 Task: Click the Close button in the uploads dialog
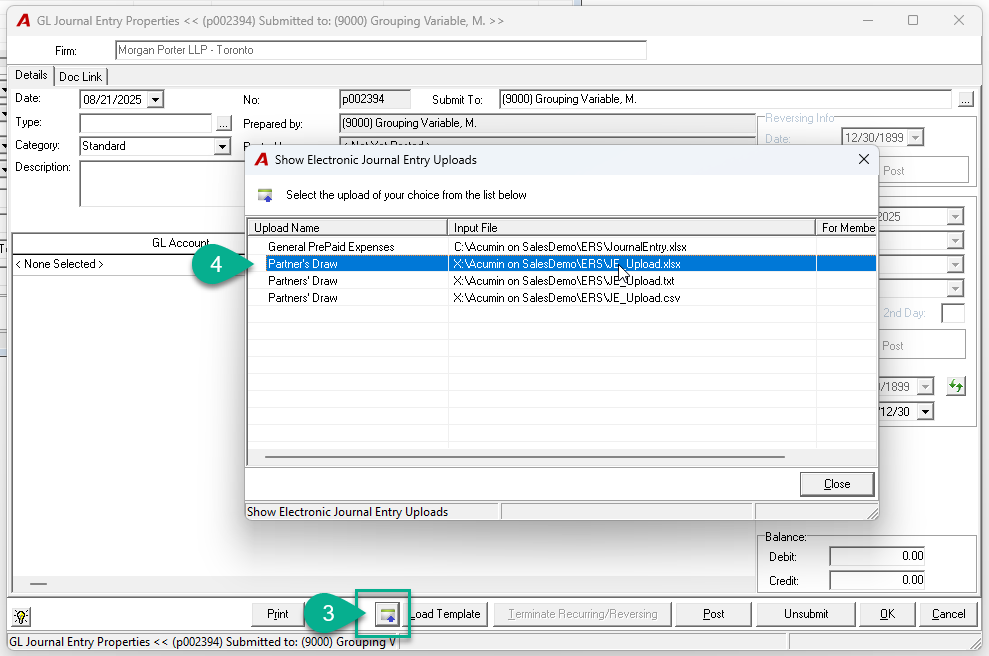tap(837, 484)
